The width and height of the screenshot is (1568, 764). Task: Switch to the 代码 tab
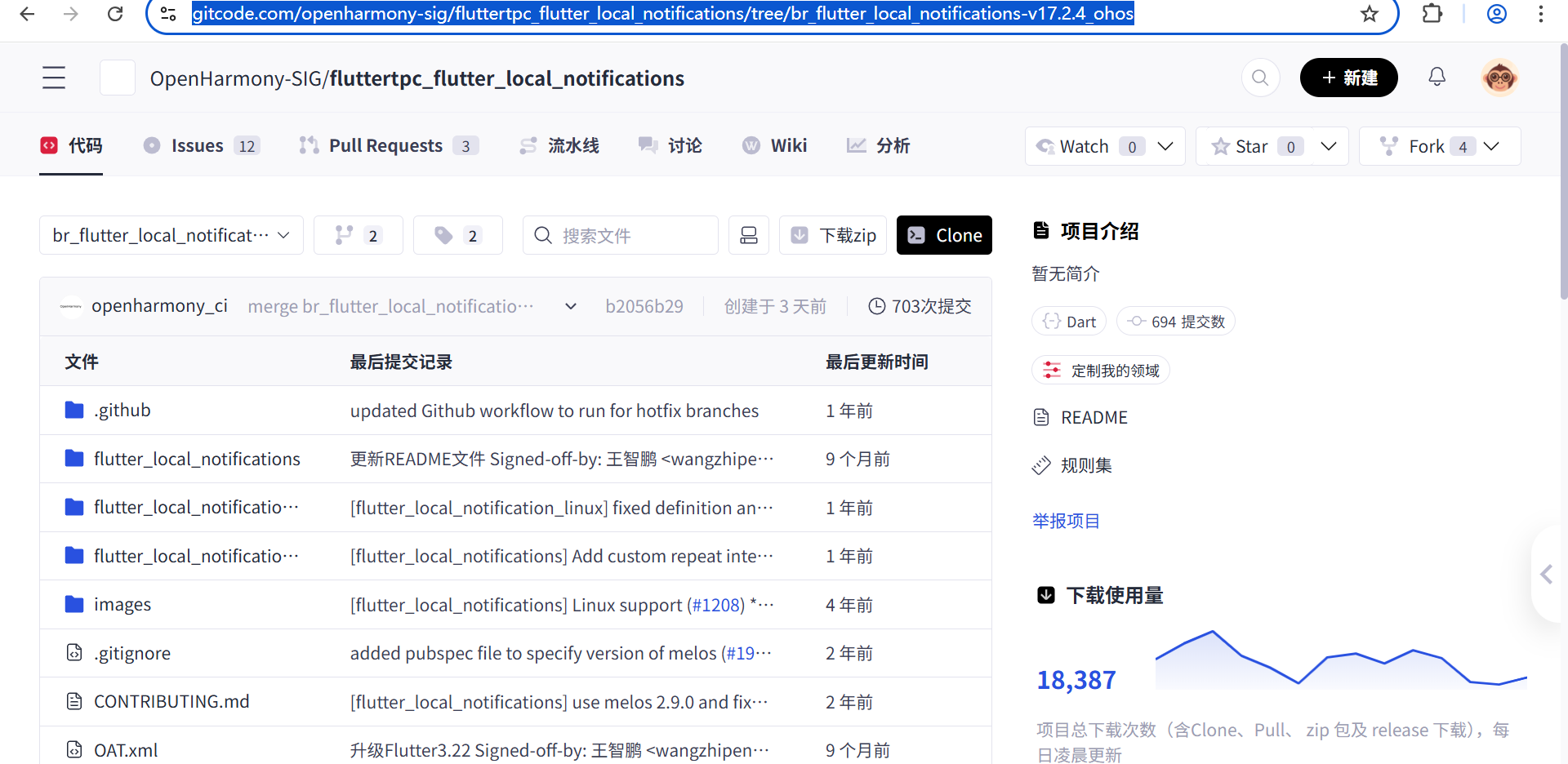click(71, 145)
